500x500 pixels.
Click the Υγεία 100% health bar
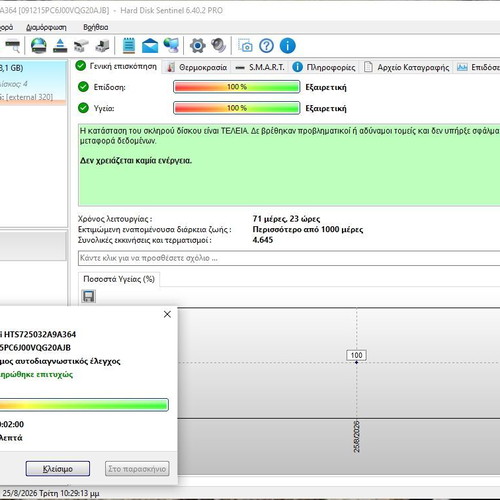pos(237,108)
